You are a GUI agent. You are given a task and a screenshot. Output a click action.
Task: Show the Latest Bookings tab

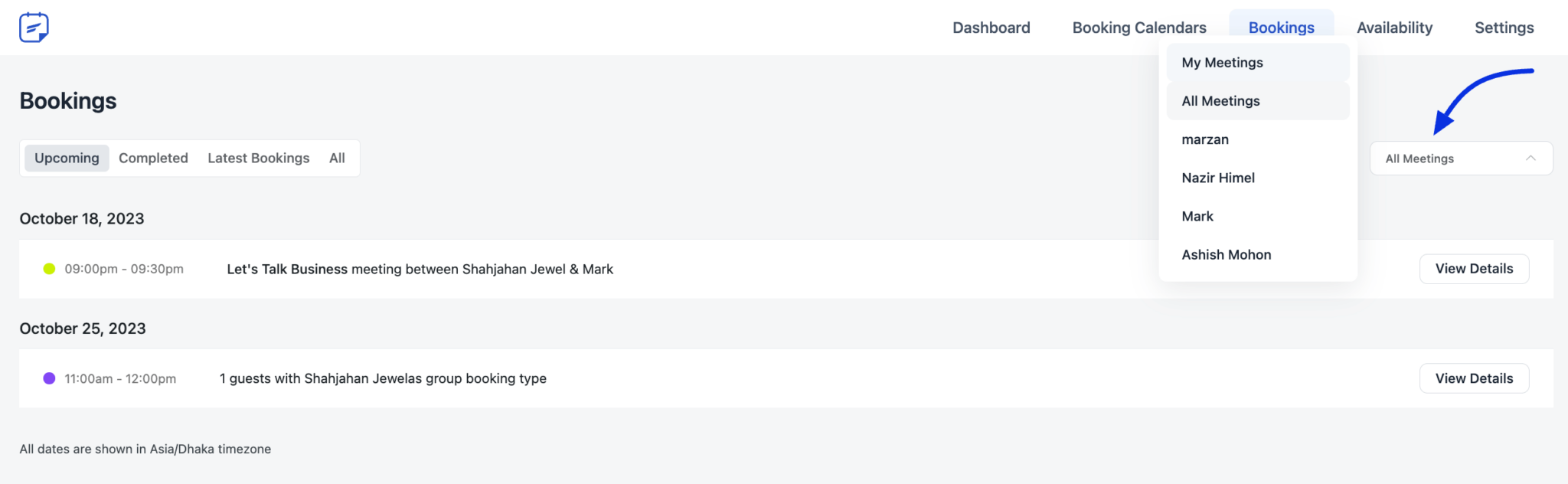[258, 158]
